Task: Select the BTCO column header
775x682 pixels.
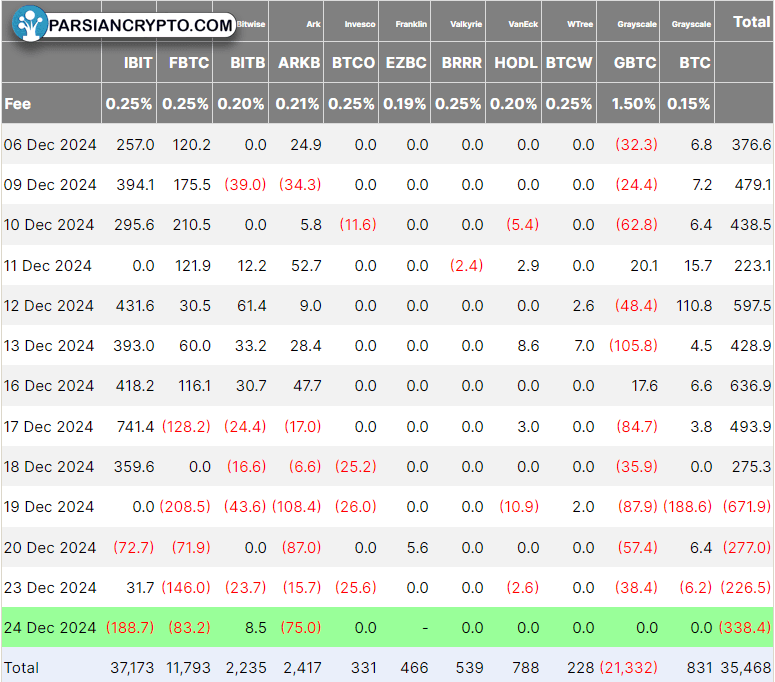Action: click(x=353, y=63)
